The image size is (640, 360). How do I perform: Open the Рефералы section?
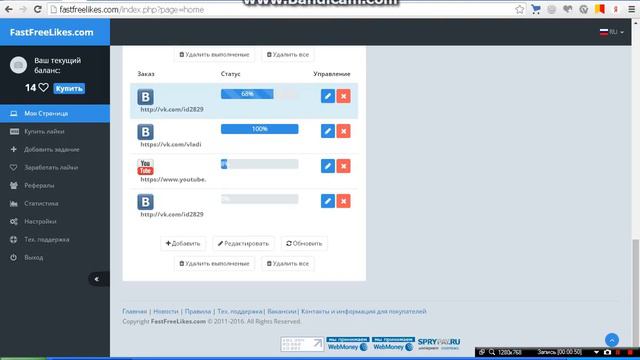(x=55, y=185)
